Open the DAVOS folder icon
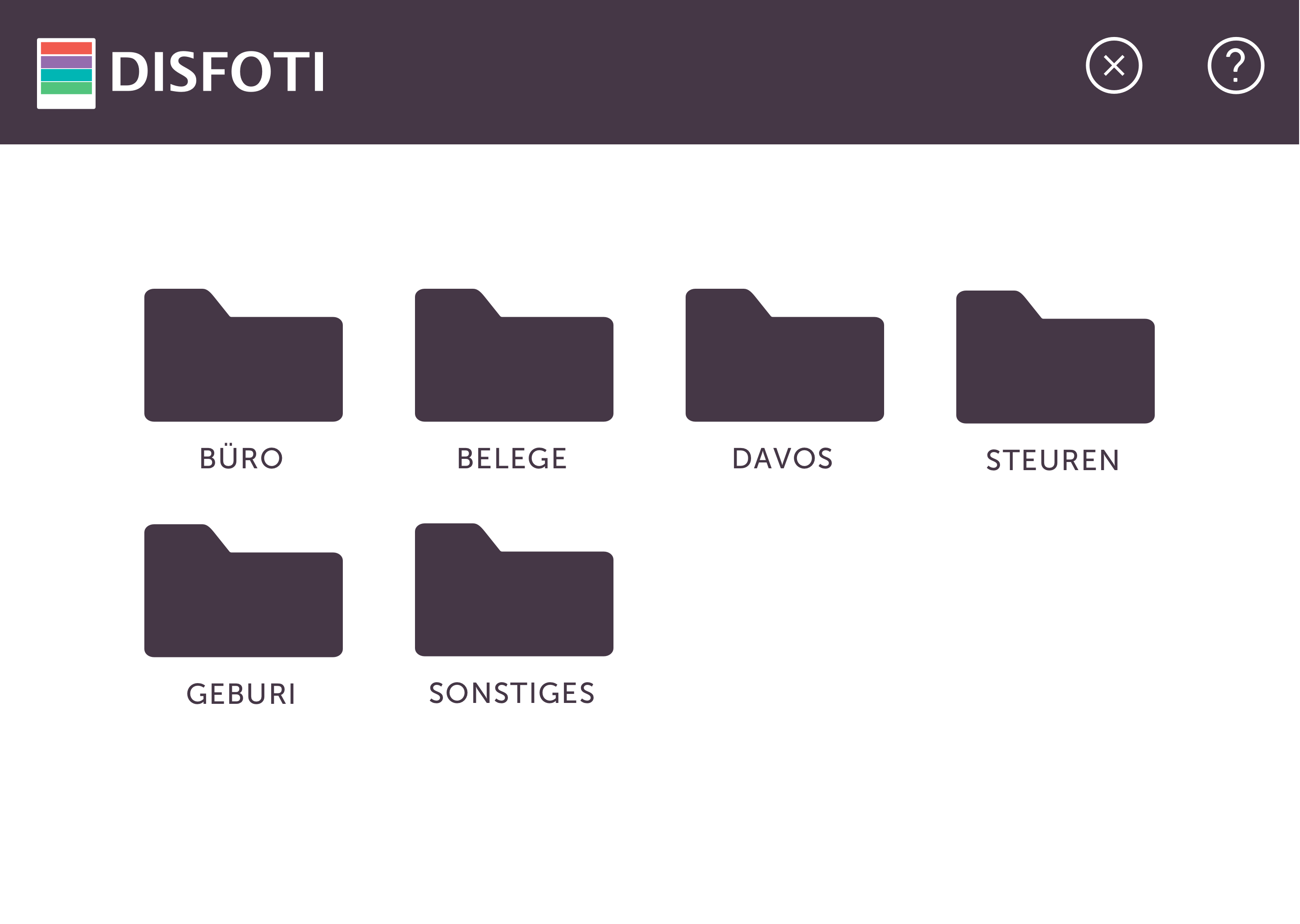 pos(784,361)
